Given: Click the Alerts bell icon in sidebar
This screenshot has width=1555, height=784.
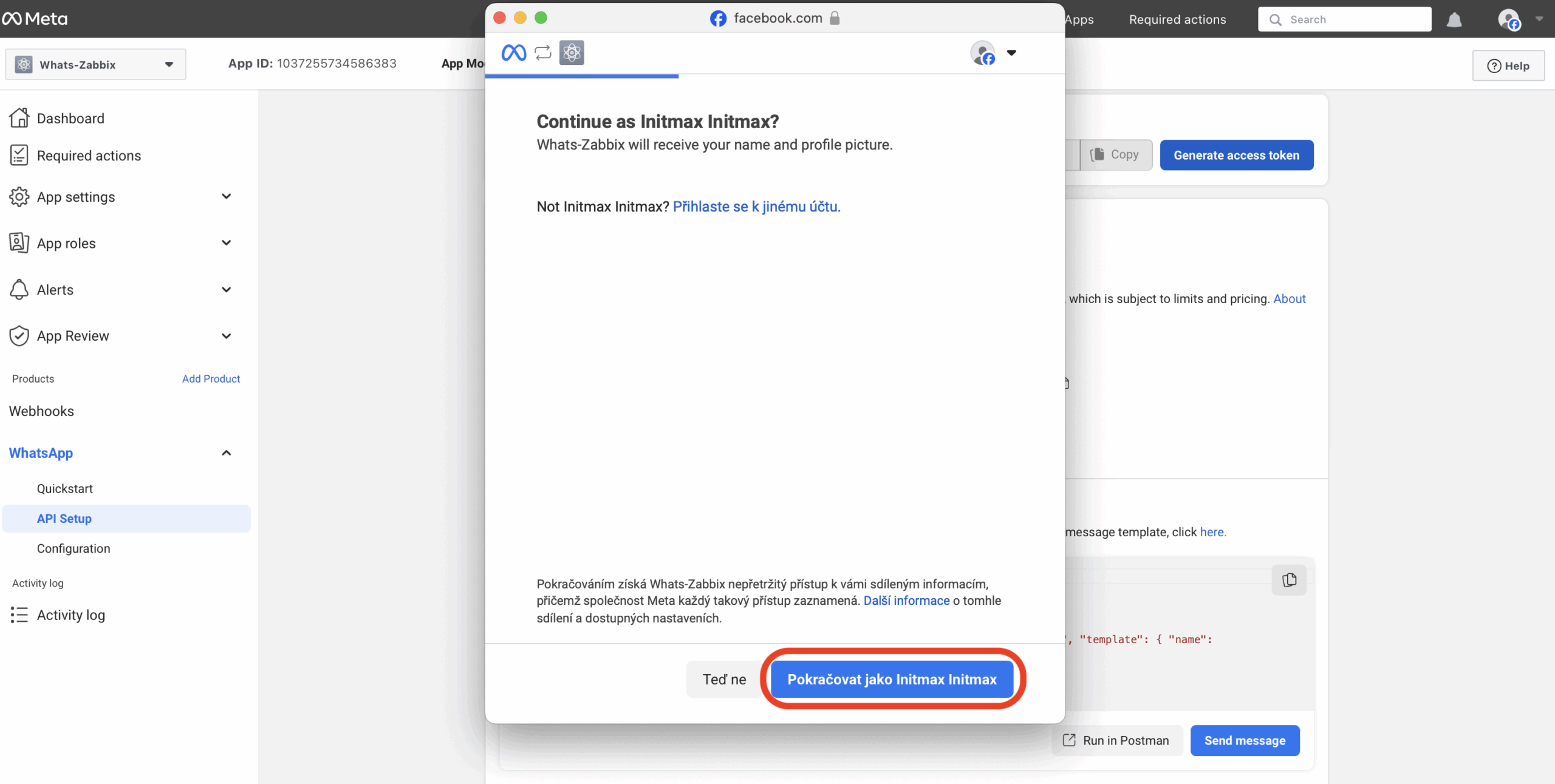Looking at the screenshot, I should point(19,290).
